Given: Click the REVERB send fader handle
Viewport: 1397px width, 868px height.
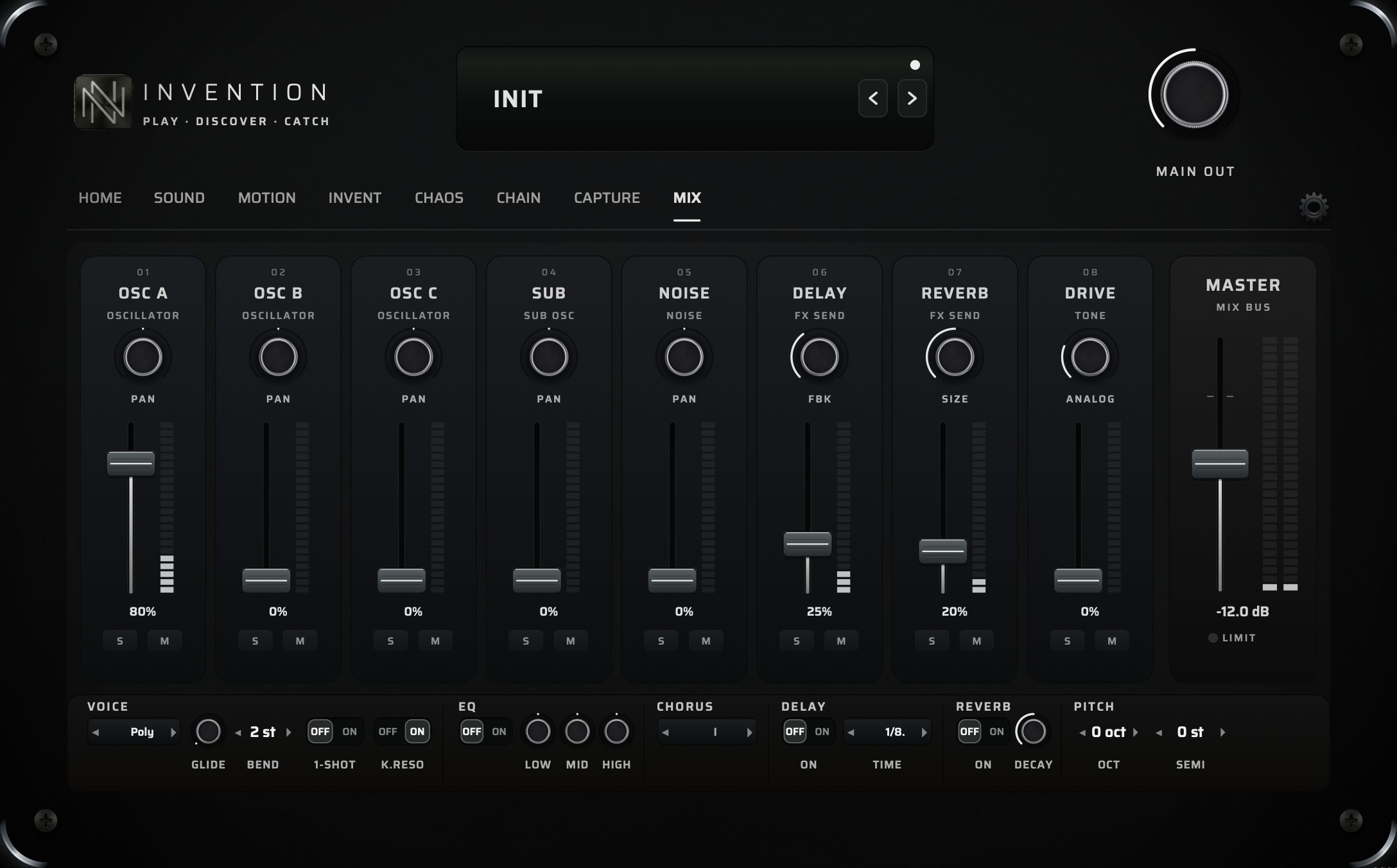Looking at the screenshot, I should 942,551.
